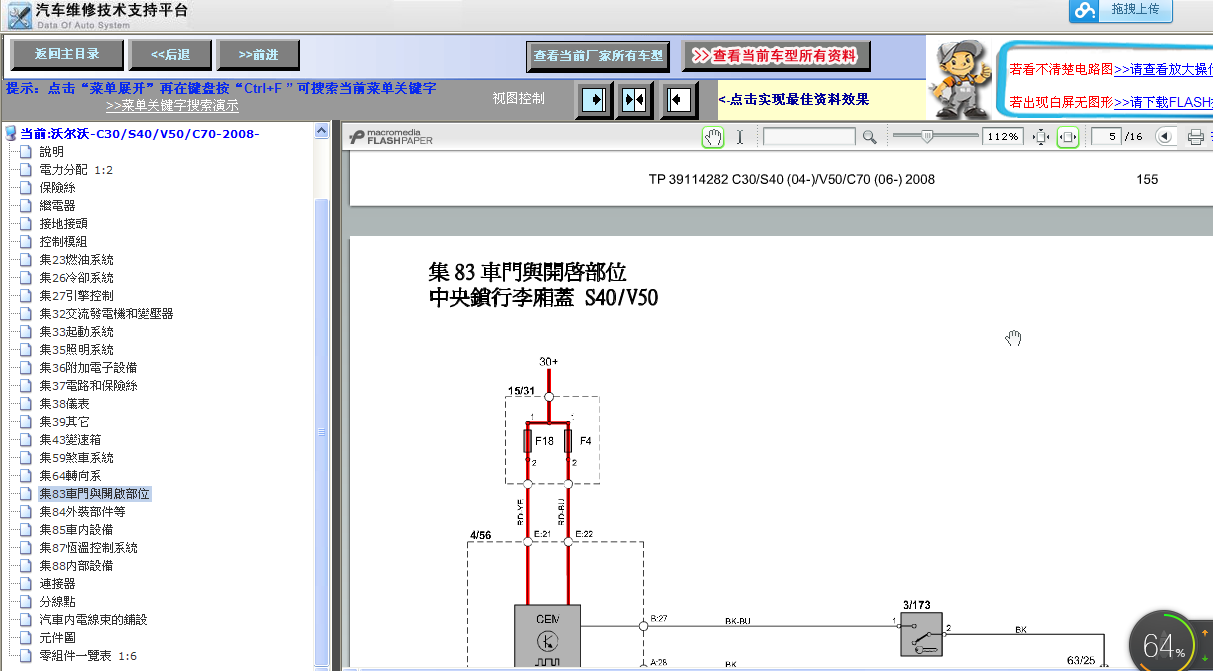
Task: Open the 控制模組 tree item
Action: [x=63, y=242]
